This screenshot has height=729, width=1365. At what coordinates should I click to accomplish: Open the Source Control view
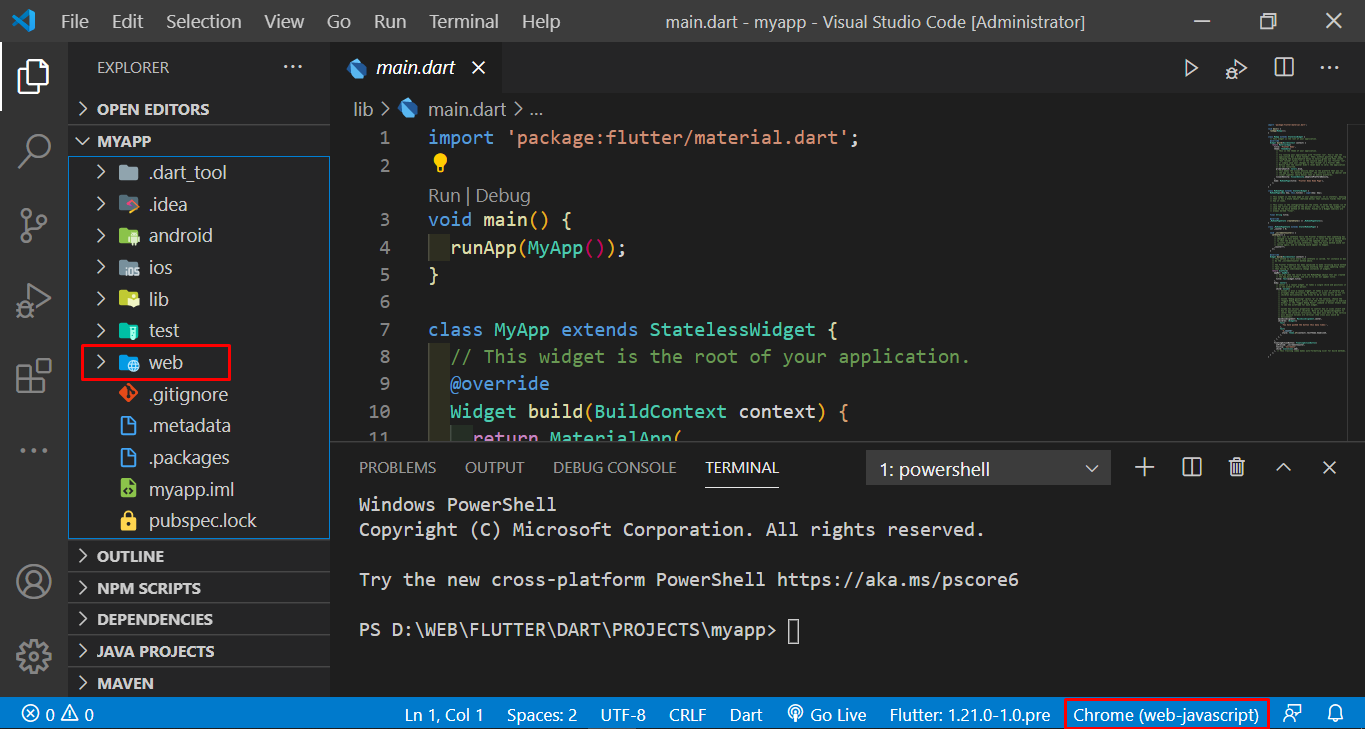33,226
